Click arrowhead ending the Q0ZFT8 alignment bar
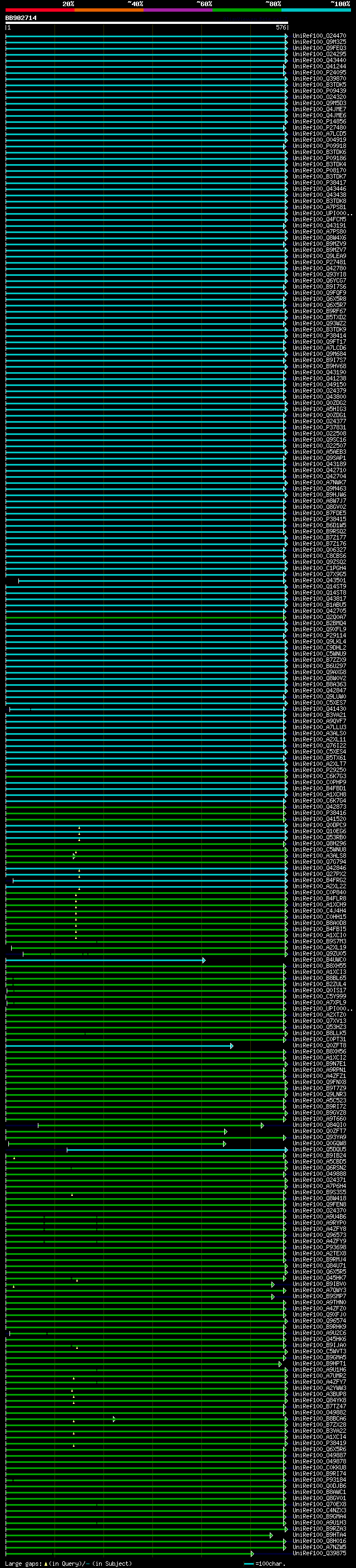This screenshot has width=356, height=1568. click(231, 1046)
